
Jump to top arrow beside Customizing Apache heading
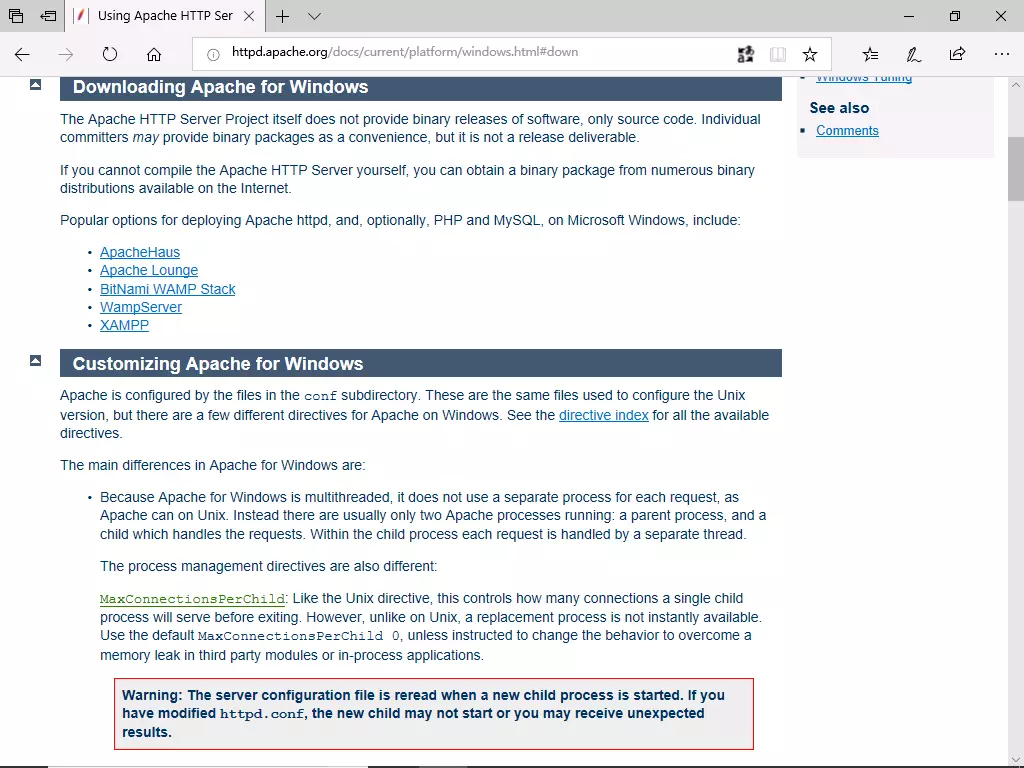[x=35, y=360]
